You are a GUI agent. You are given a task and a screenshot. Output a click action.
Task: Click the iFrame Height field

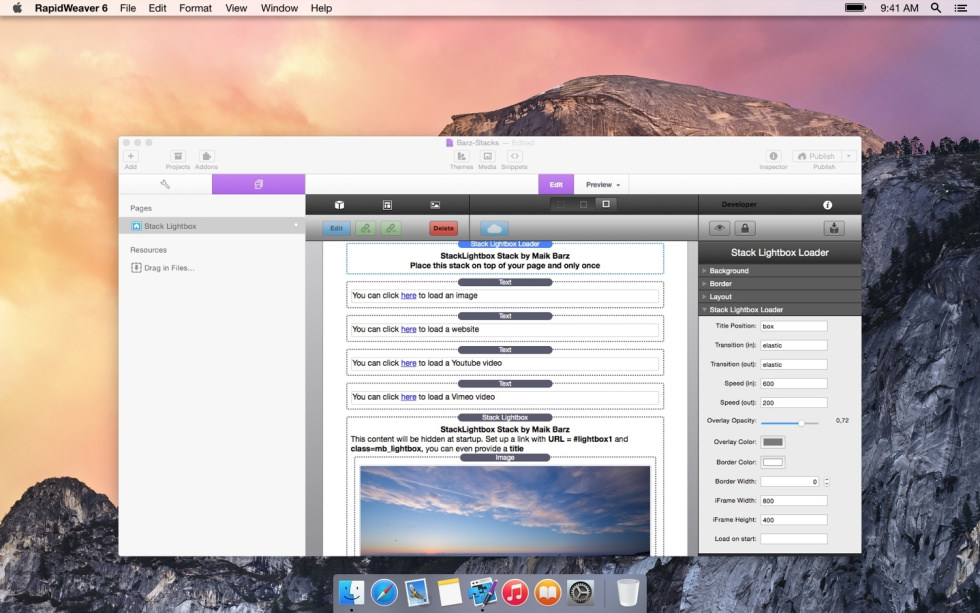coord(794,520)
